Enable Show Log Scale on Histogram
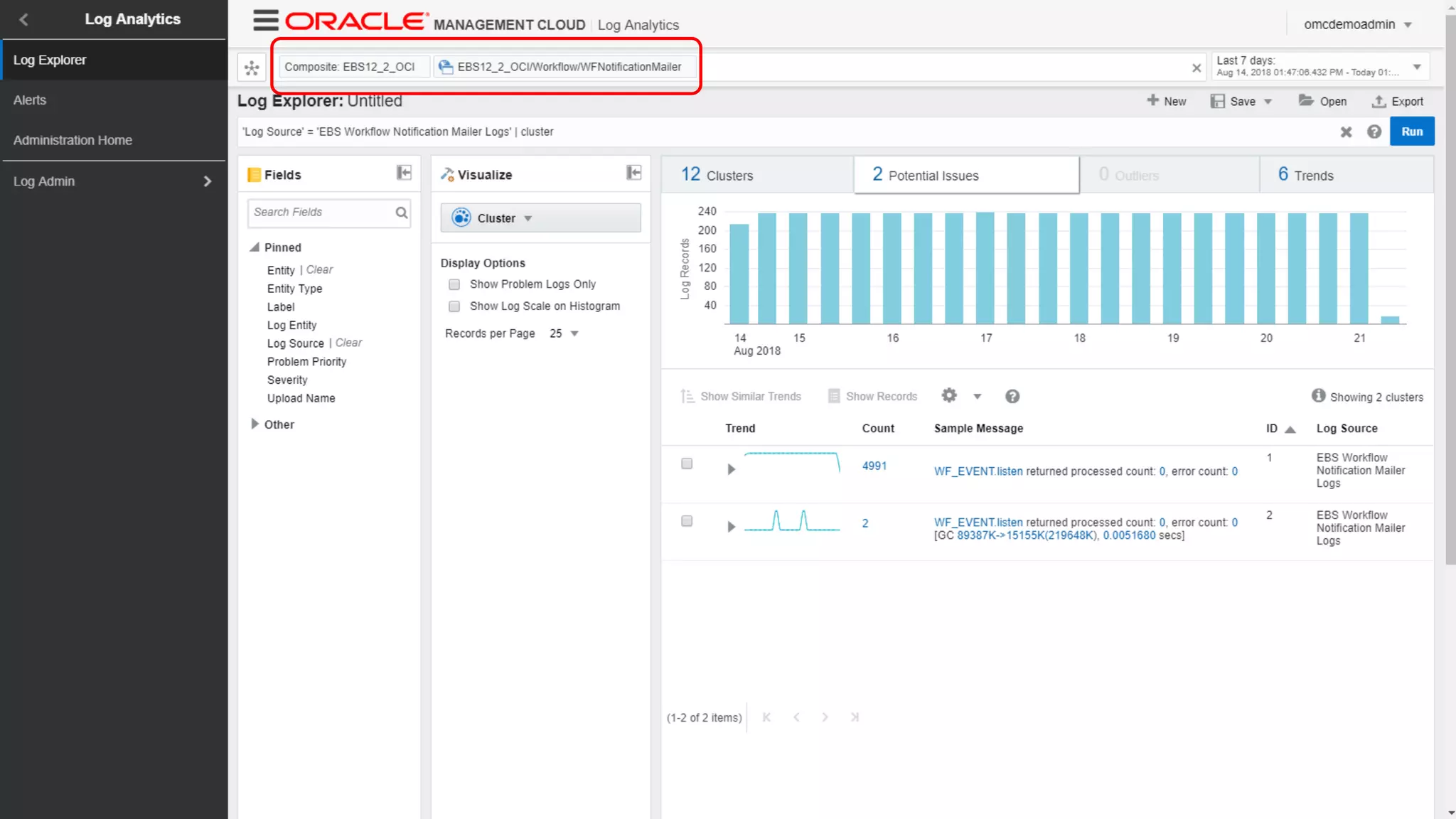The height and width of the screenshot is (819, 1456). pos(454,306)
